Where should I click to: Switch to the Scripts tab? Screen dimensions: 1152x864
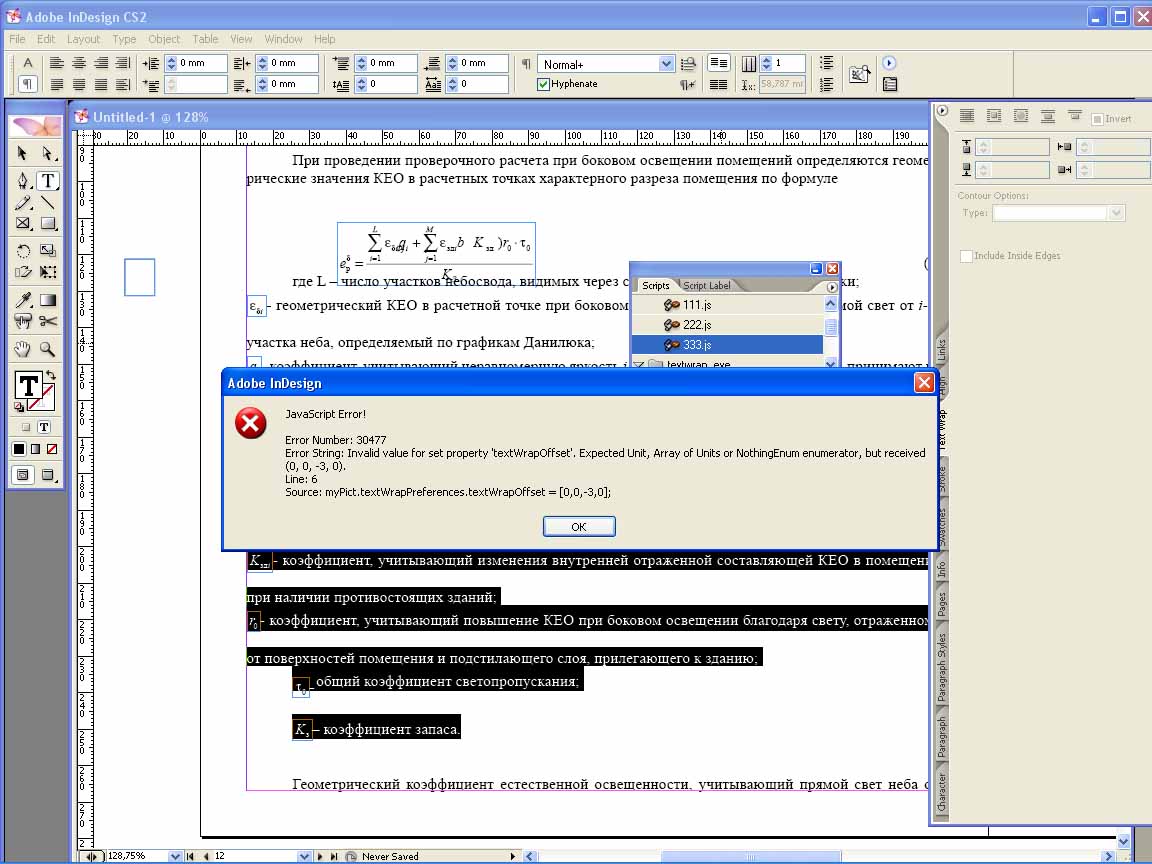pos(655,286)
